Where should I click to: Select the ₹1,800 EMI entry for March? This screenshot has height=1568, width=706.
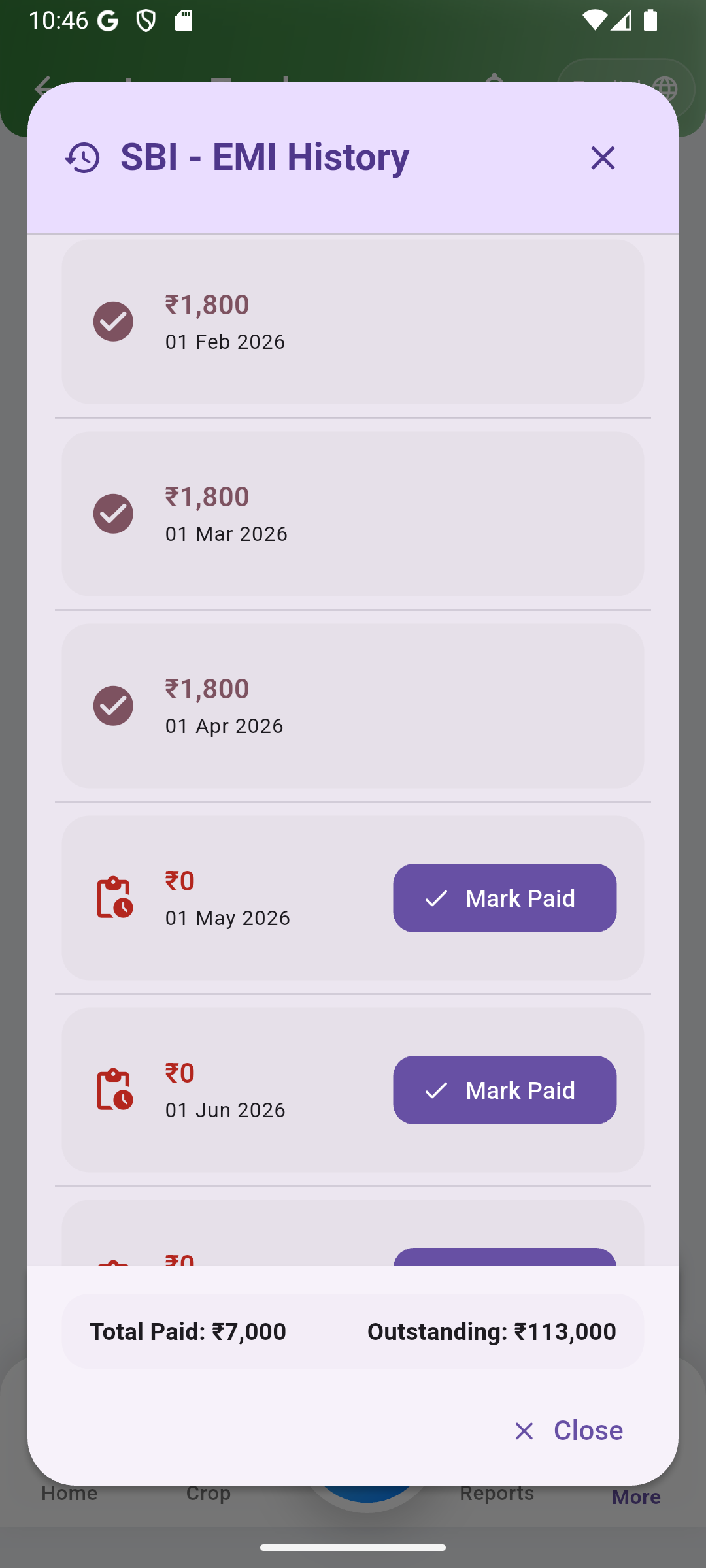353,514
